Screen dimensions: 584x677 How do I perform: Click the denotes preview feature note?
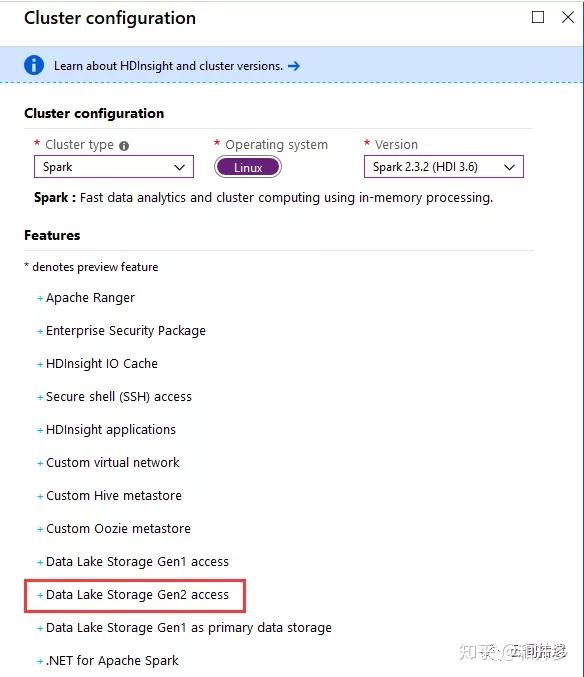(x=91, y=267)
